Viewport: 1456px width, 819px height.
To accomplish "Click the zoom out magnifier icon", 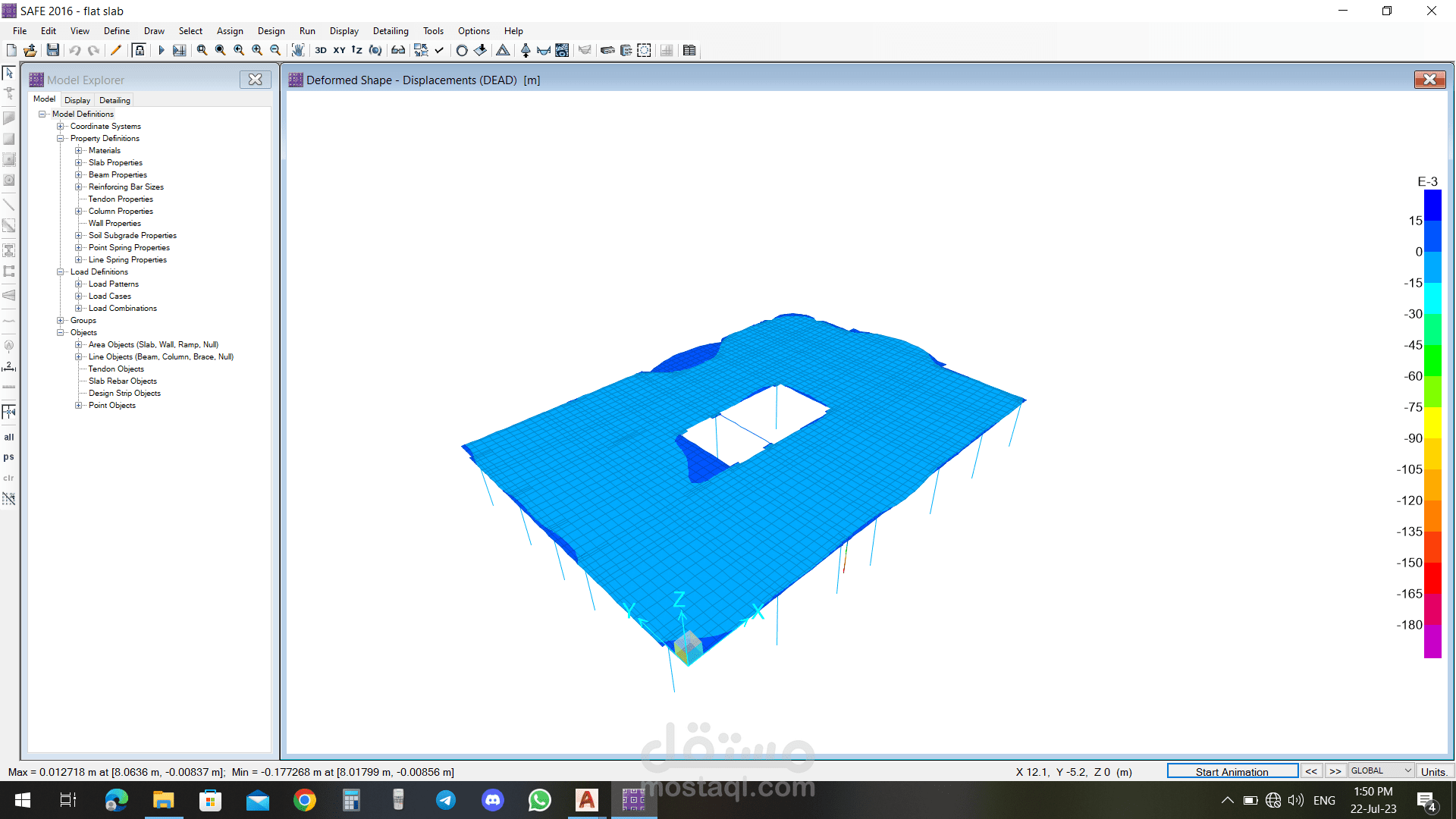I will tap(275, 50).
